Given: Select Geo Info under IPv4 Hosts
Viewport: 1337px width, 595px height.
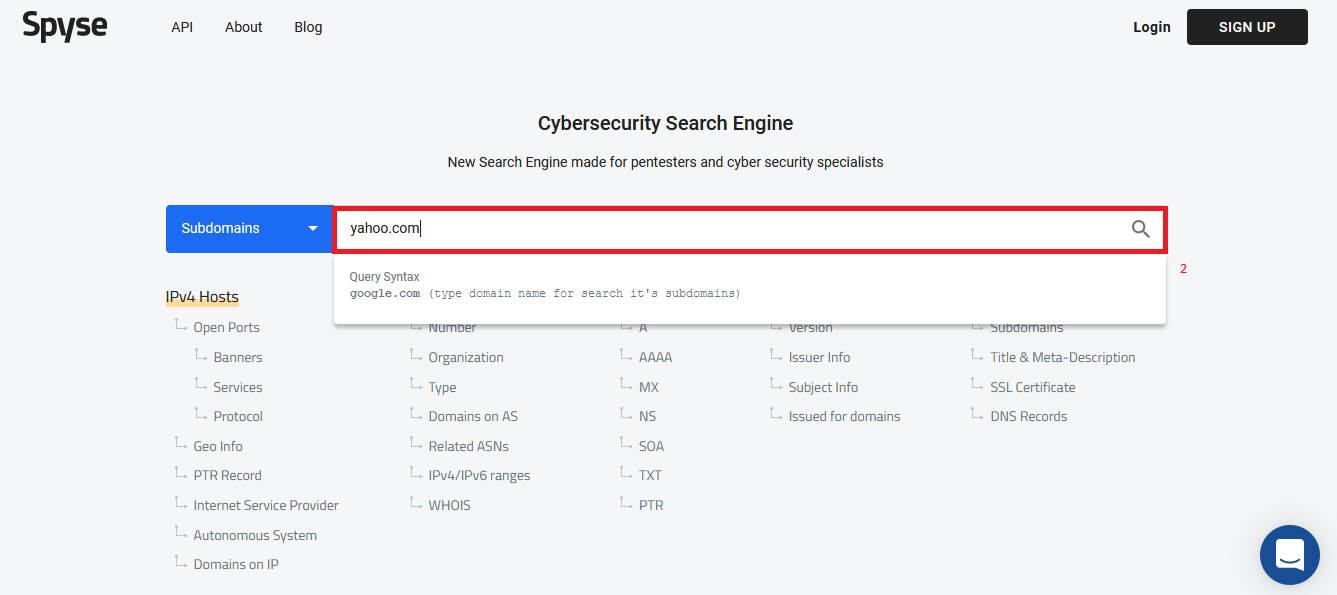Looking at the screenshot, I should click(218, 446).
